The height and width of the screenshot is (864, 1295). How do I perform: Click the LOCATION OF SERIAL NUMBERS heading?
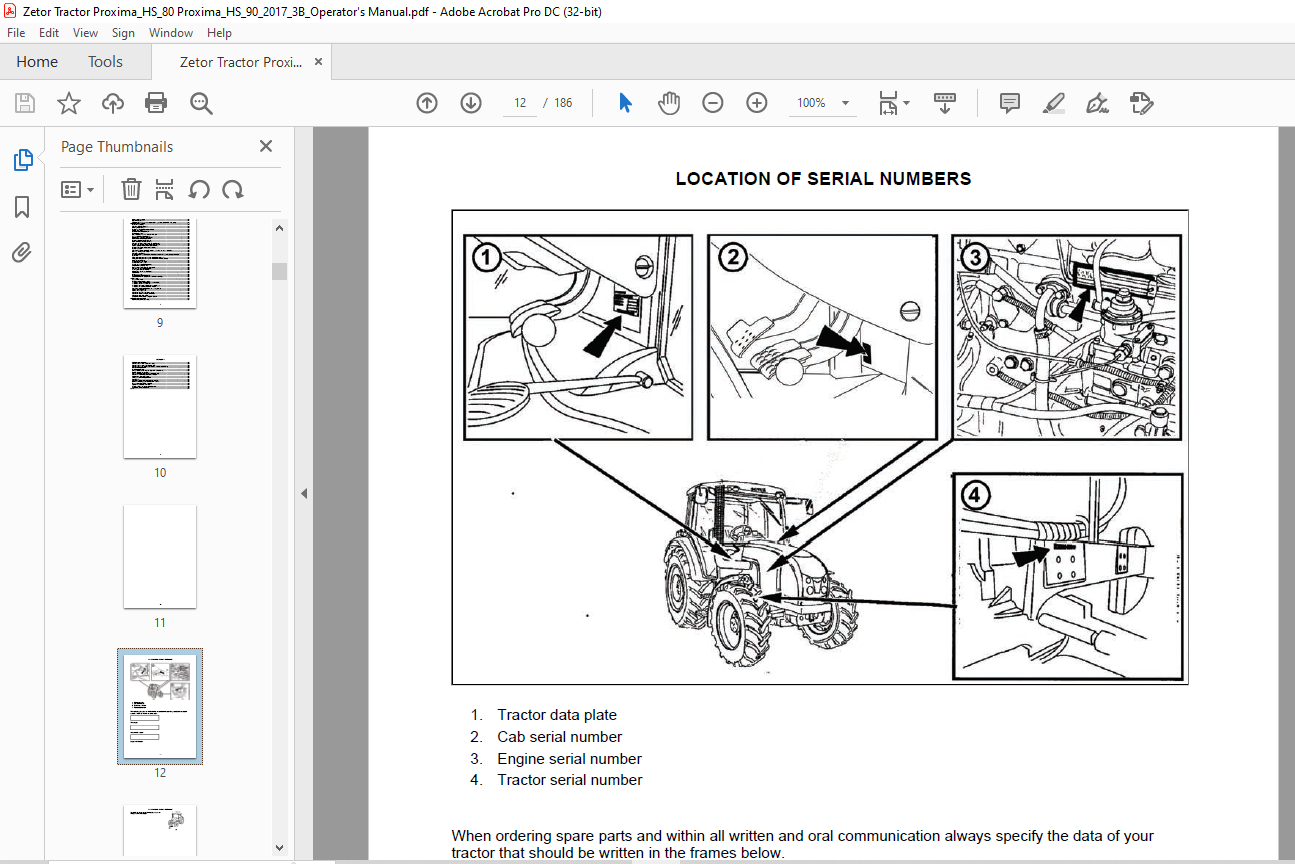tap(823, 179)
